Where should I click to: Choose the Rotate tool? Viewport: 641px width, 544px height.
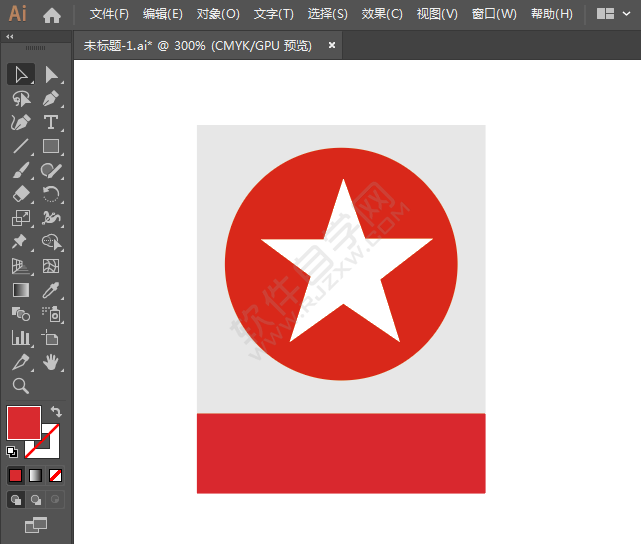[x=51, y=194]
